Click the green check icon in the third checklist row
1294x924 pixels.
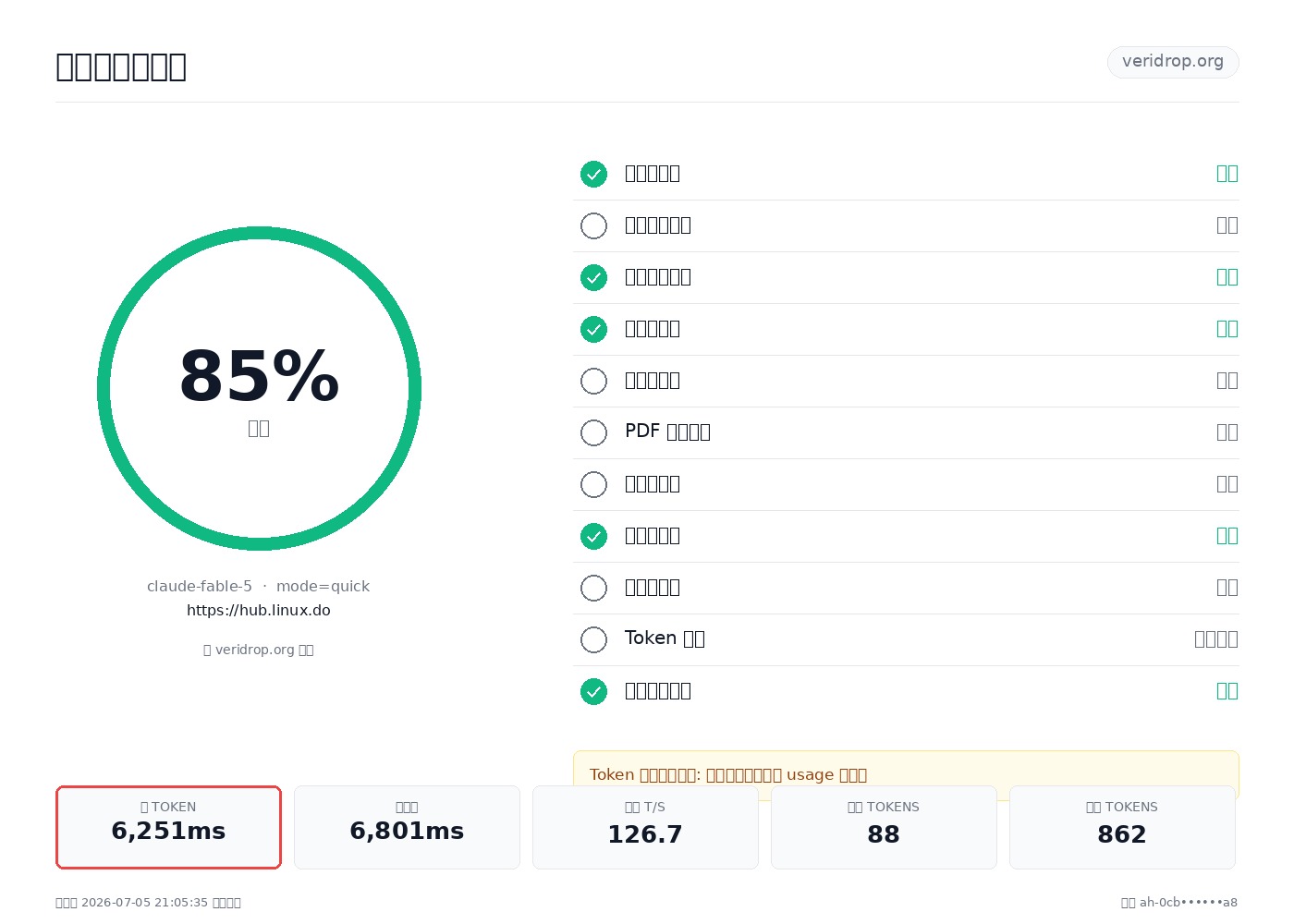click(593, 277)
